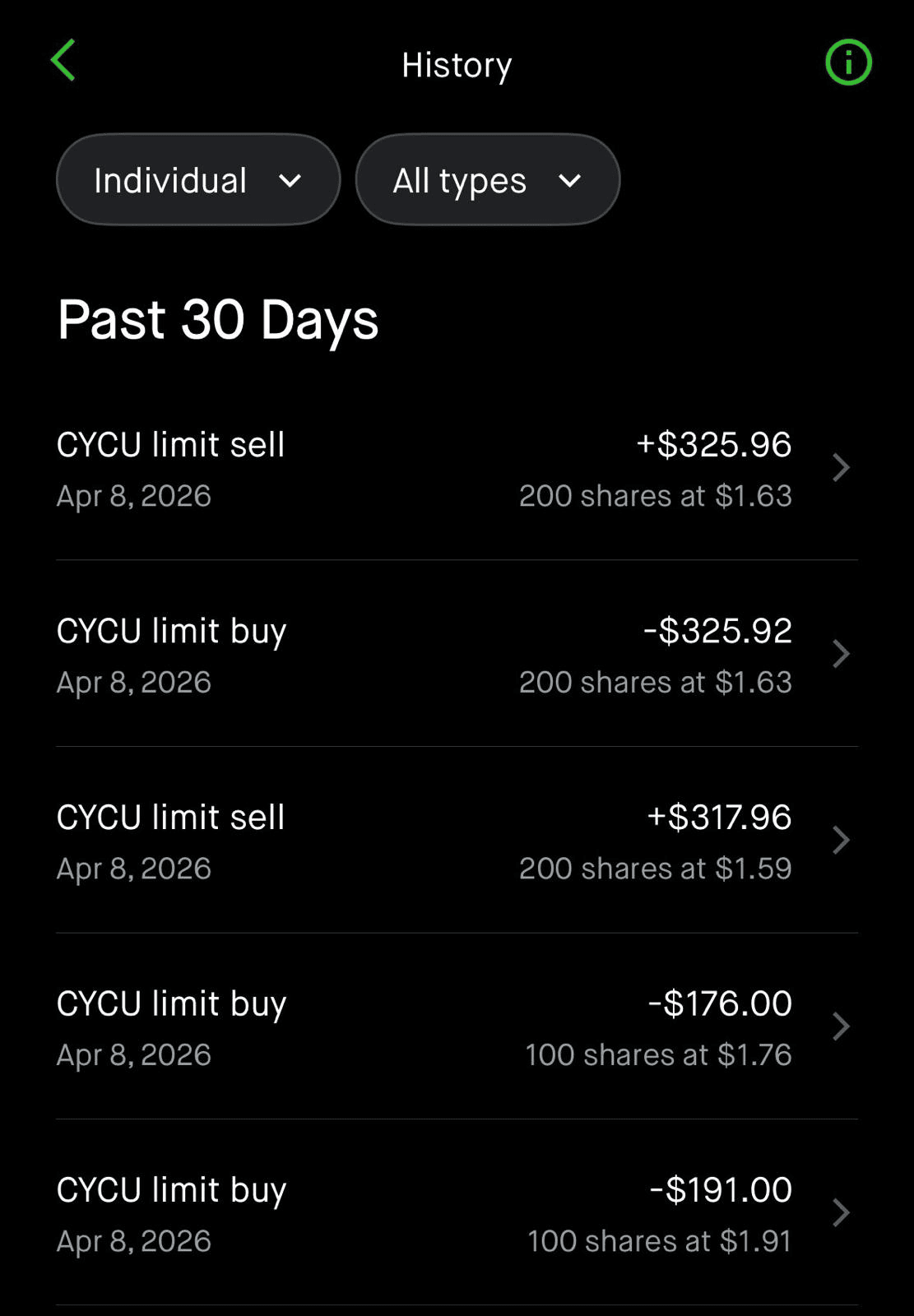Click chevron beside +$325.96 sell

pos(840,468)
